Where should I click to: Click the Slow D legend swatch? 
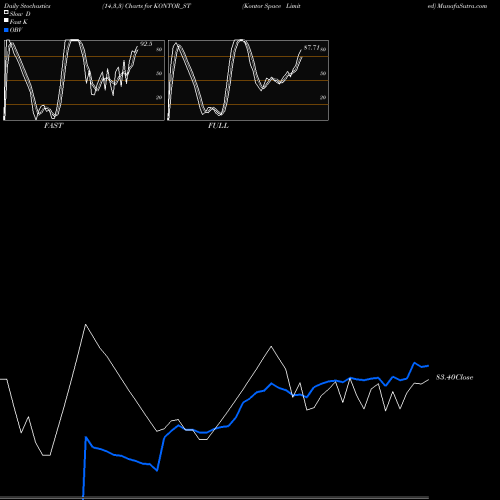point(6,12)
